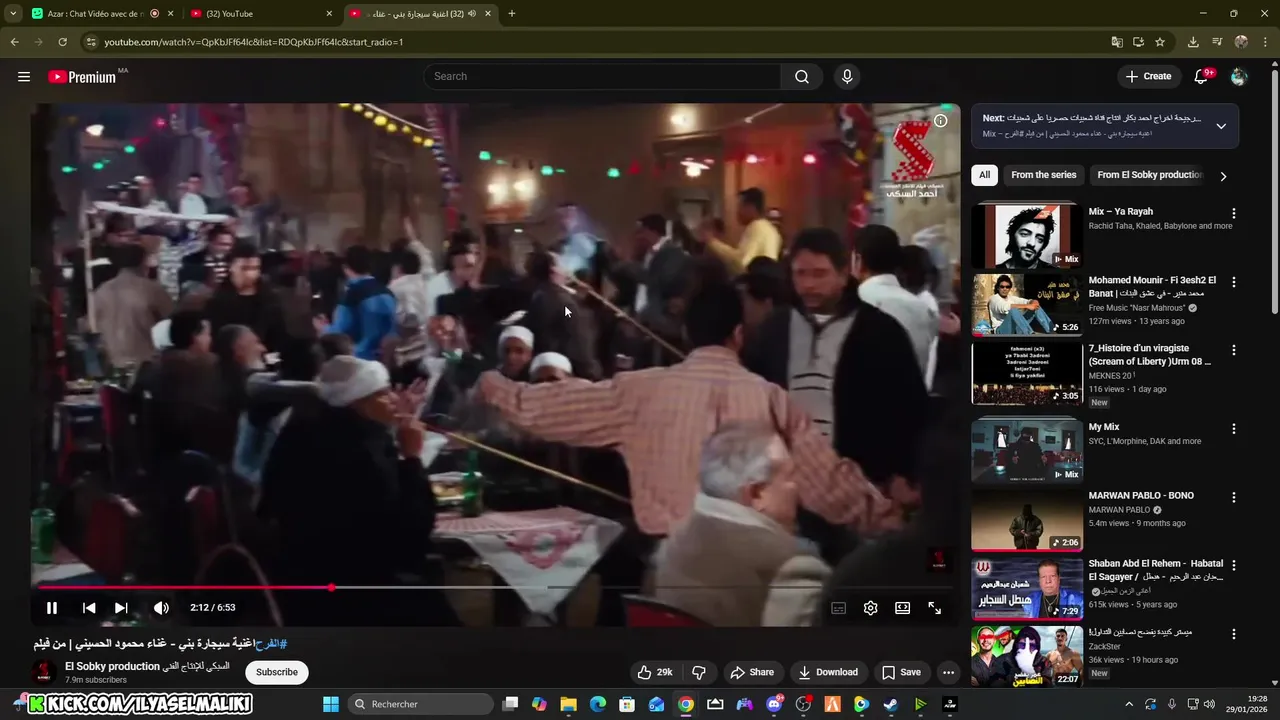Open options for MARWAN PABLO - BONO
The height and width of the screenshot is (720, 1280).
click(x=1234, y=496)
